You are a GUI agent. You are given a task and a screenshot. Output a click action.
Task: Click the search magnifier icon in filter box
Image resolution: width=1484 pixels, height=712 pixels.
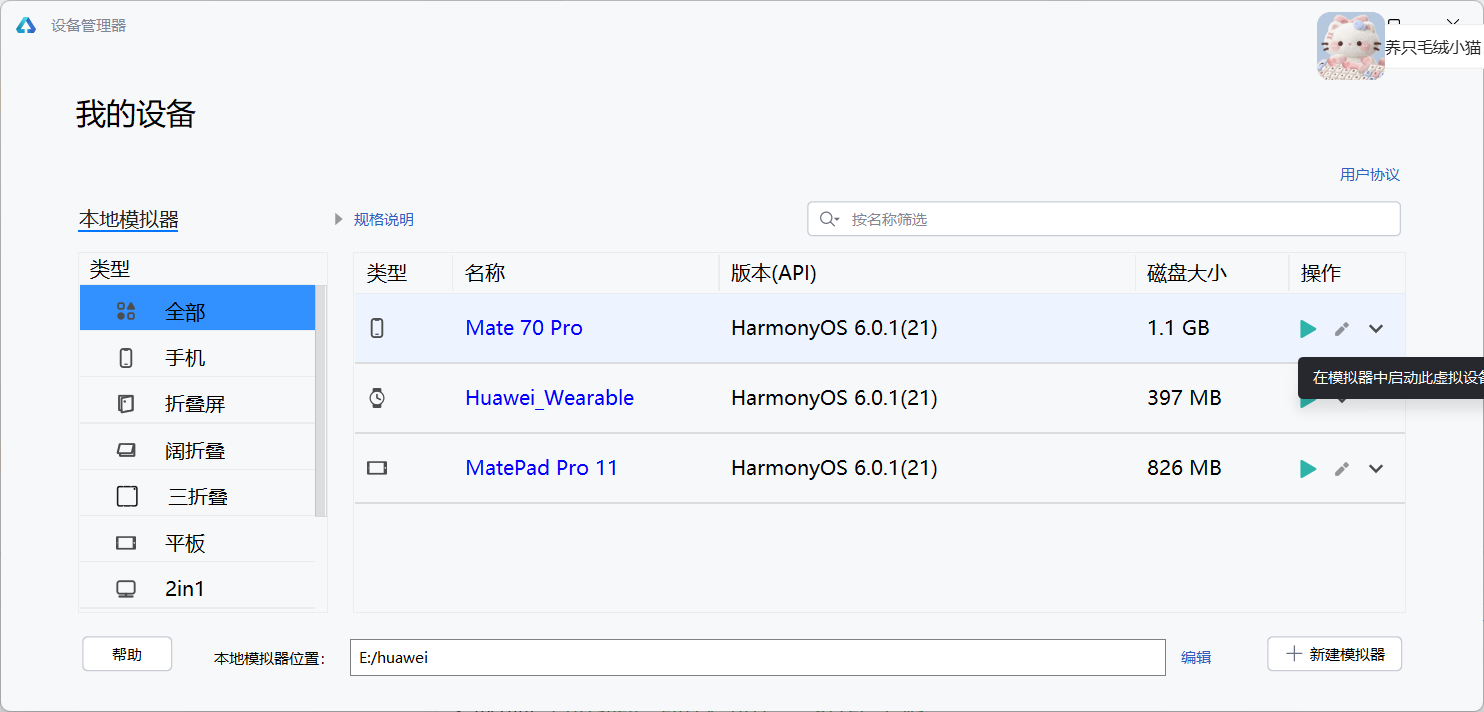828,219
